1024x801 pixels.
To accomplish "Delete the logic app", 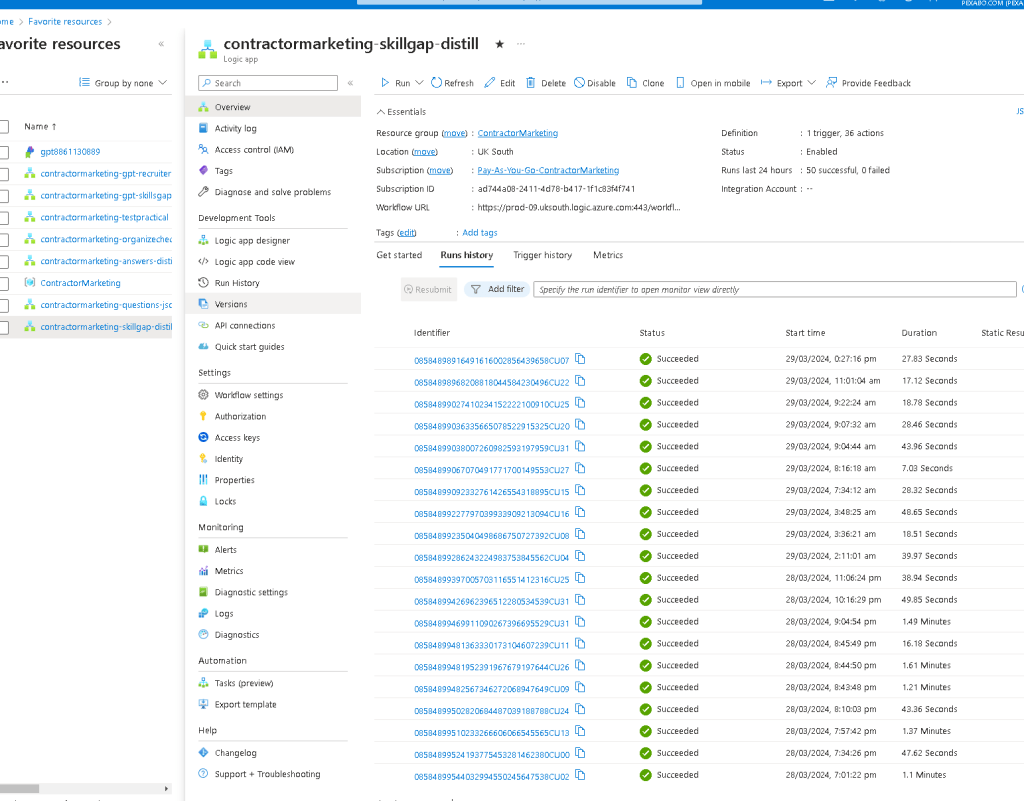I will 546,83.
